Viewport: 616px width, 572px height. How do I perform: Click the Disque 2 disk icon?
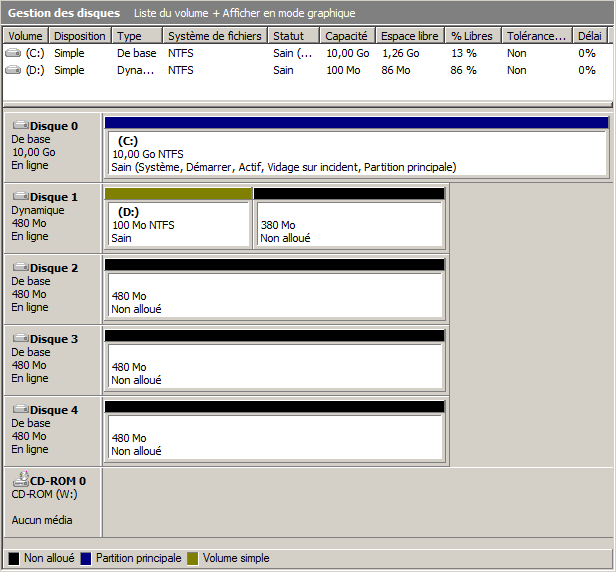point(20,268)
